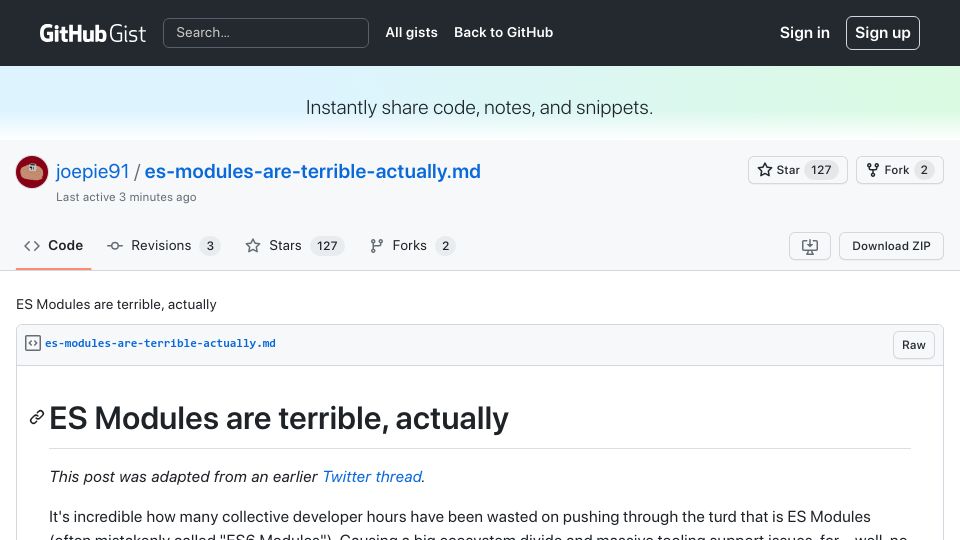Viewport: 960px width, 540px height.
Task: Click the main heading 'ES Modules are terrible, actually'
Action: 279,419
